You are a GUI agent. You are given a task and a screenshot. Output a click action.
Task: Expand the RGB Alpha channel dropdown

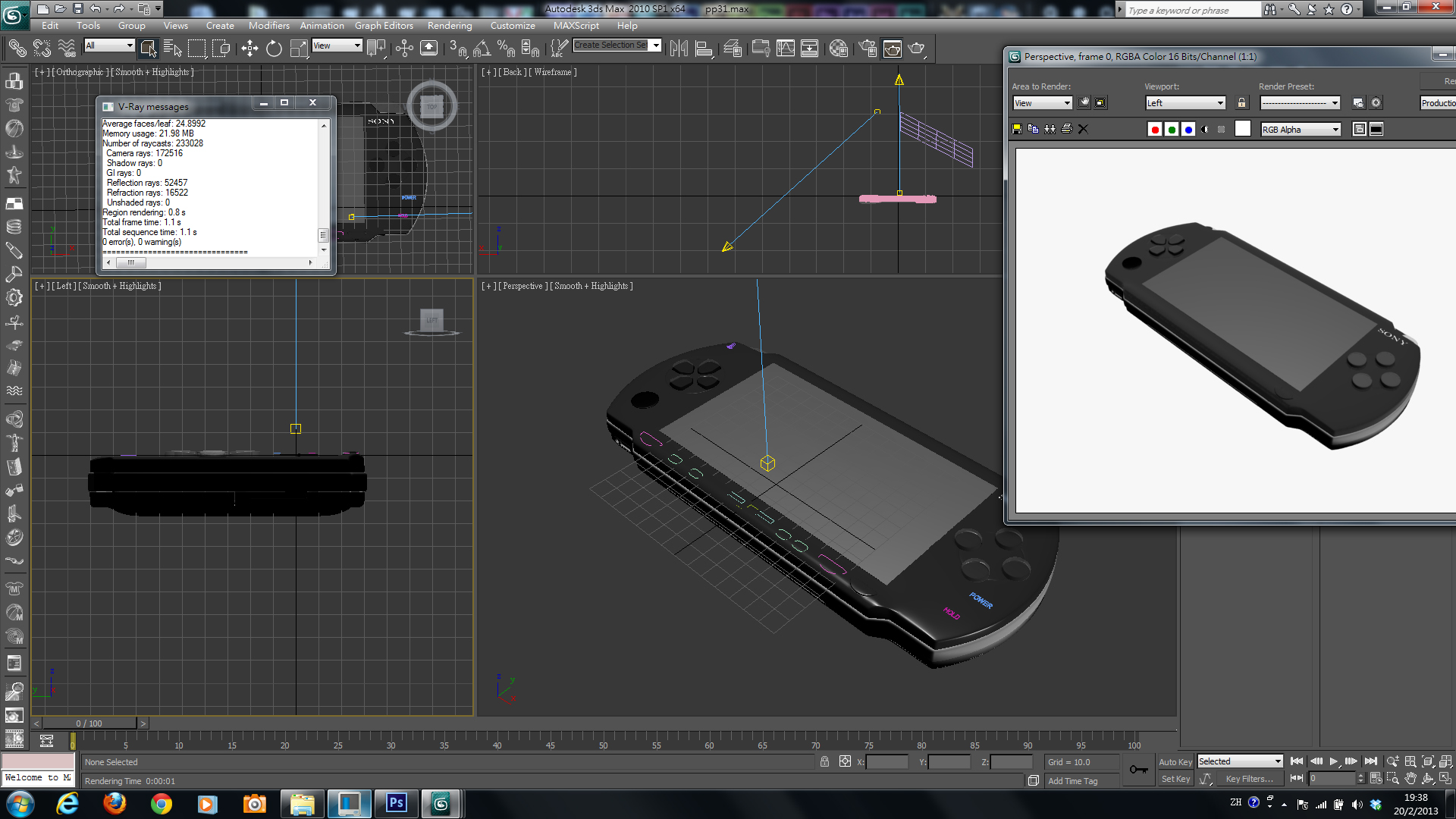coord(1301,129)
